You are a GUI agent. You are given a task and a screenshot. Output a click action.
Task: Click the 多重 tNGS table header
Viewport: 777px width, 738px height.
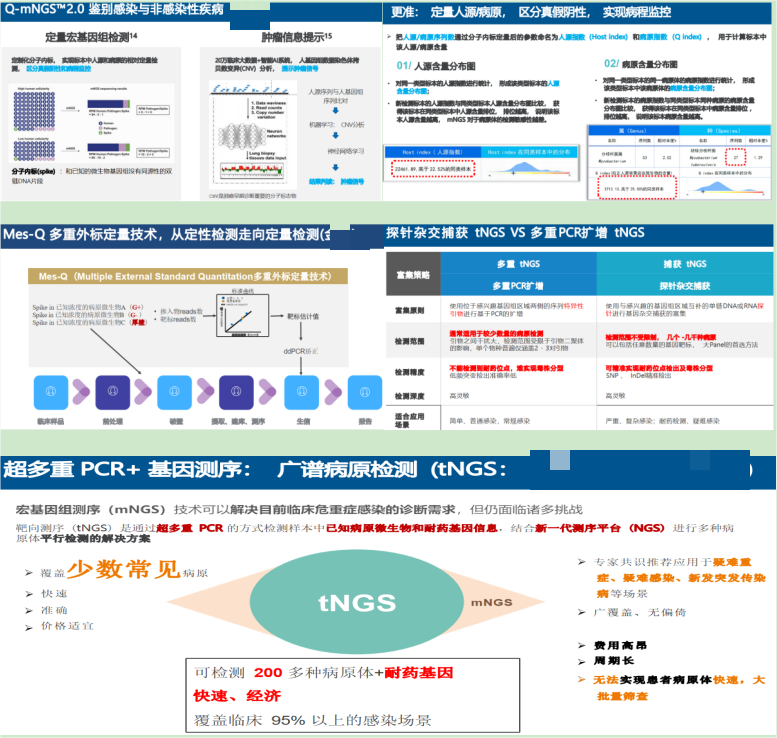coord(518,264)
